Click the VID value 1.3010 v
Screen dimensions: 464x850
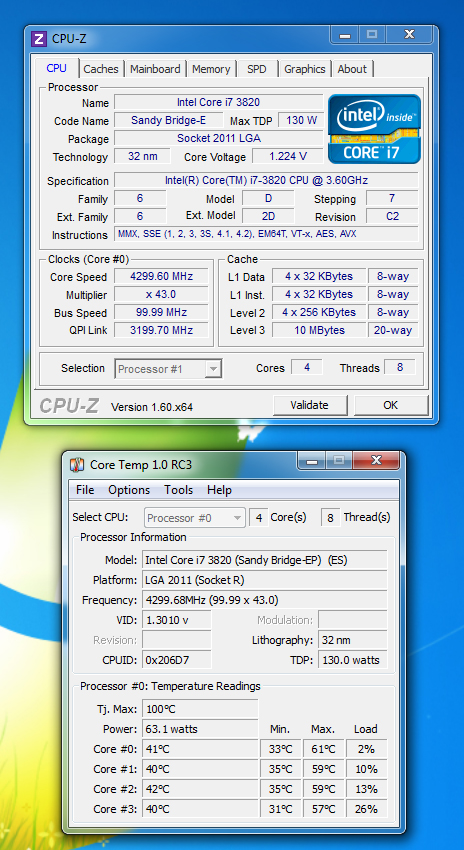click(177, 620)
